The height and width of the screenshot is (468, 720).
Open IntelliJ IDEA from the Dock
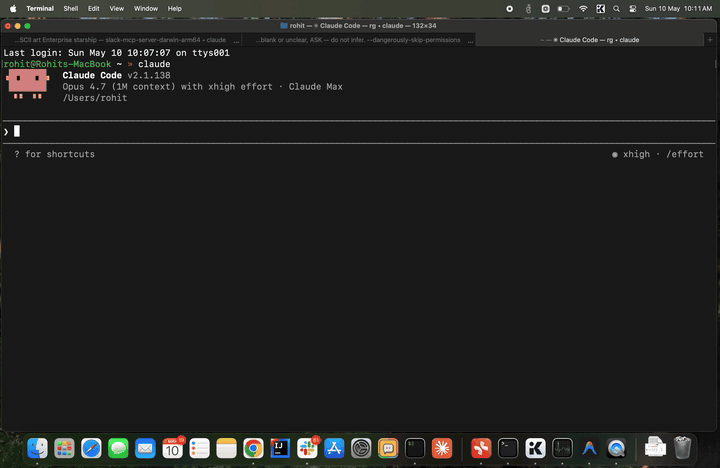click(280, 448)
